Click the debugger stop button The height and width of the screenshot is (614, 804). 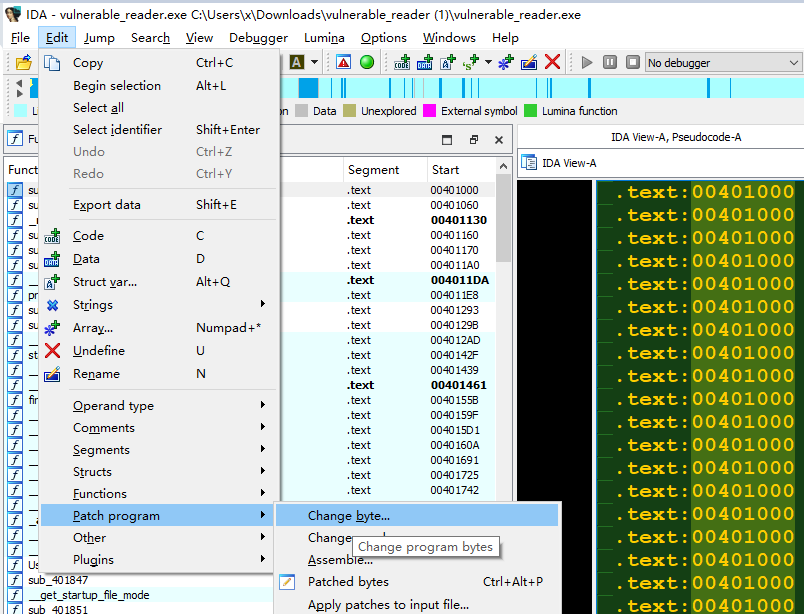point(633,63)
